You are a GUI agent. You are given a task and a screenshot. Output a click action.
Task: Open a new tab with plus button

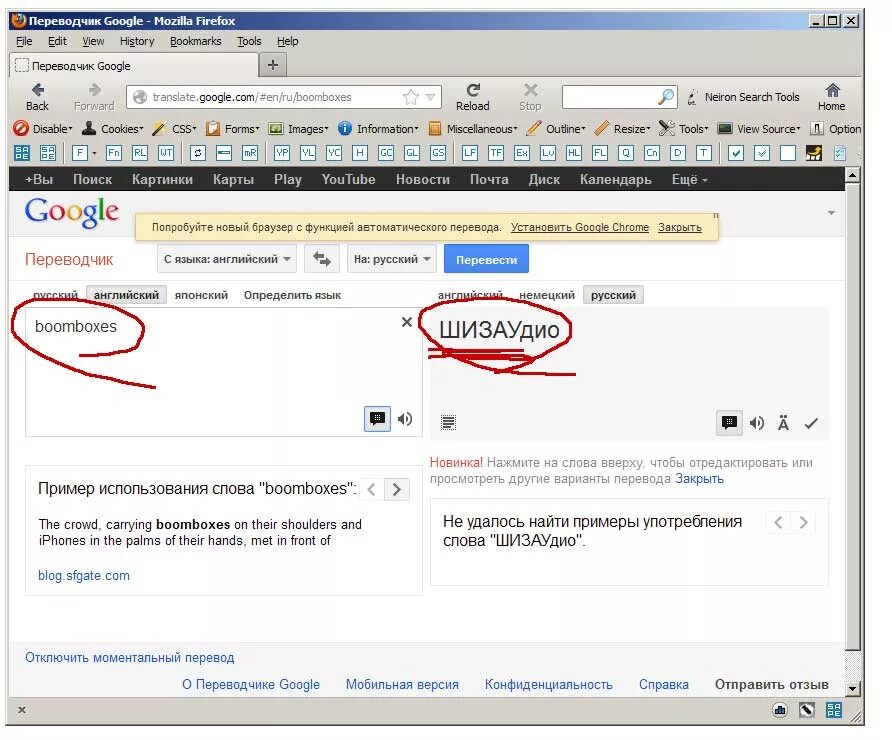[x=273, y=65]
